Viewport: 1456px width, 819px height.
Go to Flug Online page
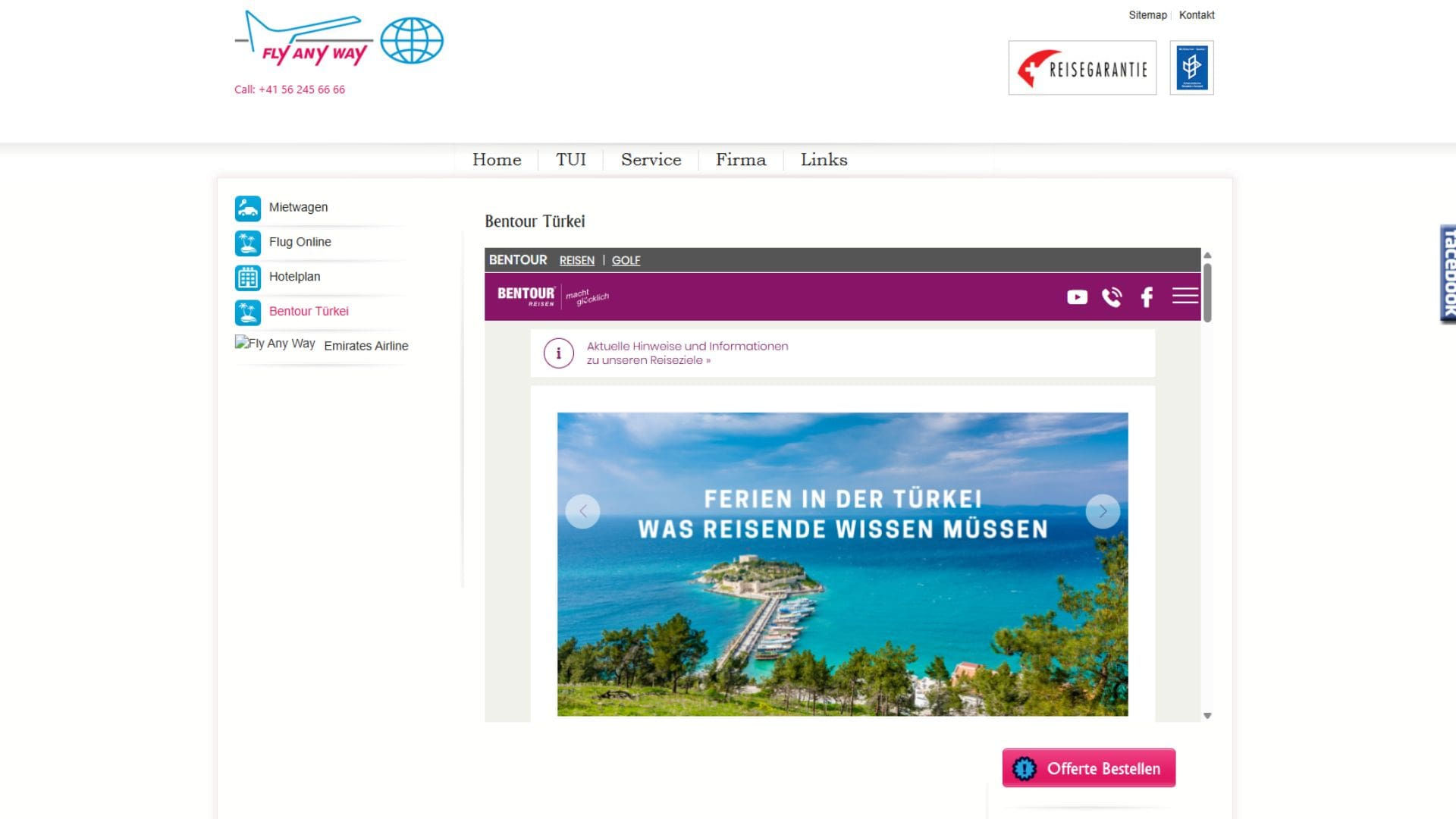pos(300,243)
